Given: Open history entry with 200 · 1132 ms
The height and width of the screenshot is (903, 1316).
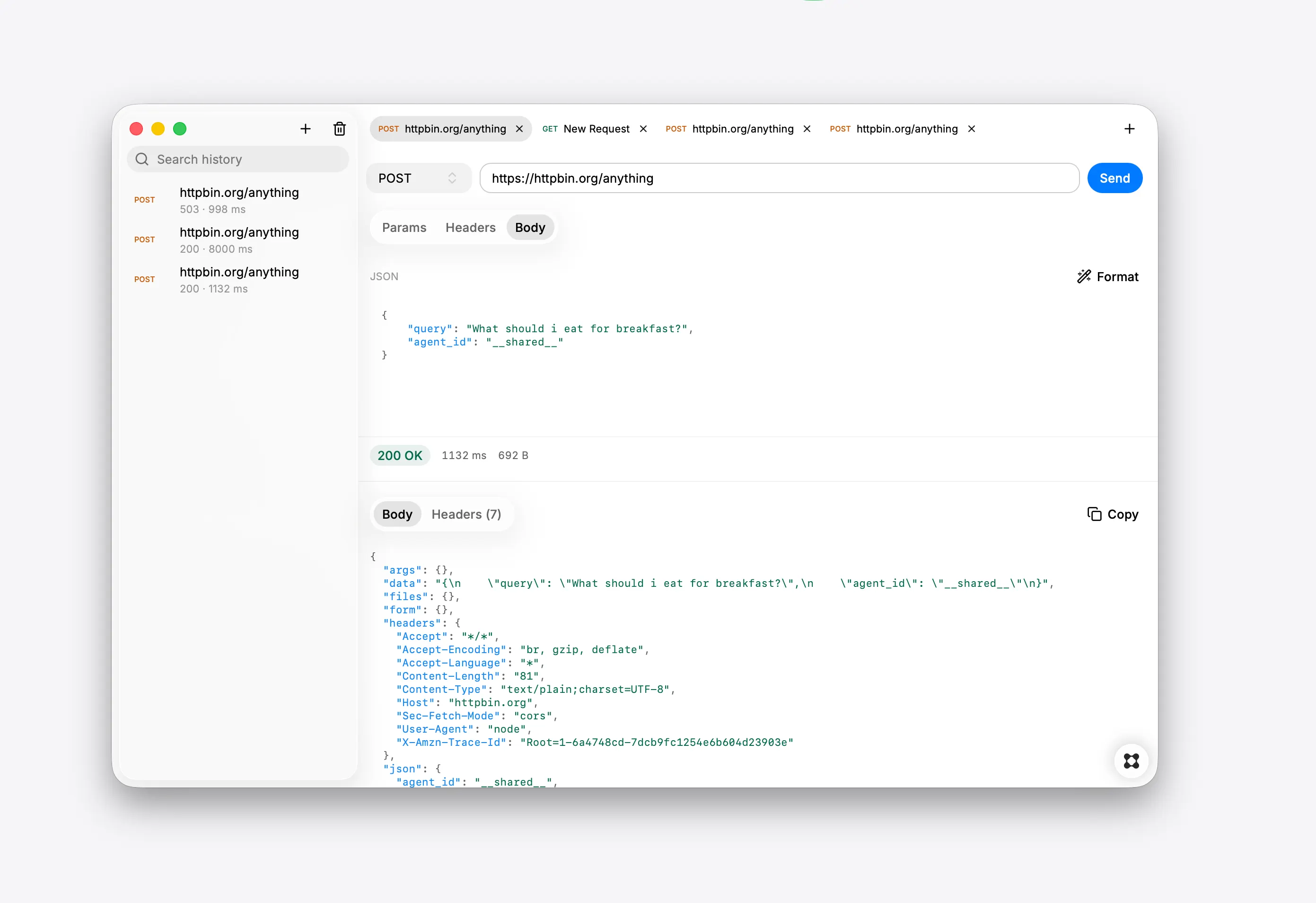Looking at the screenshot, I should coord(238,279).
